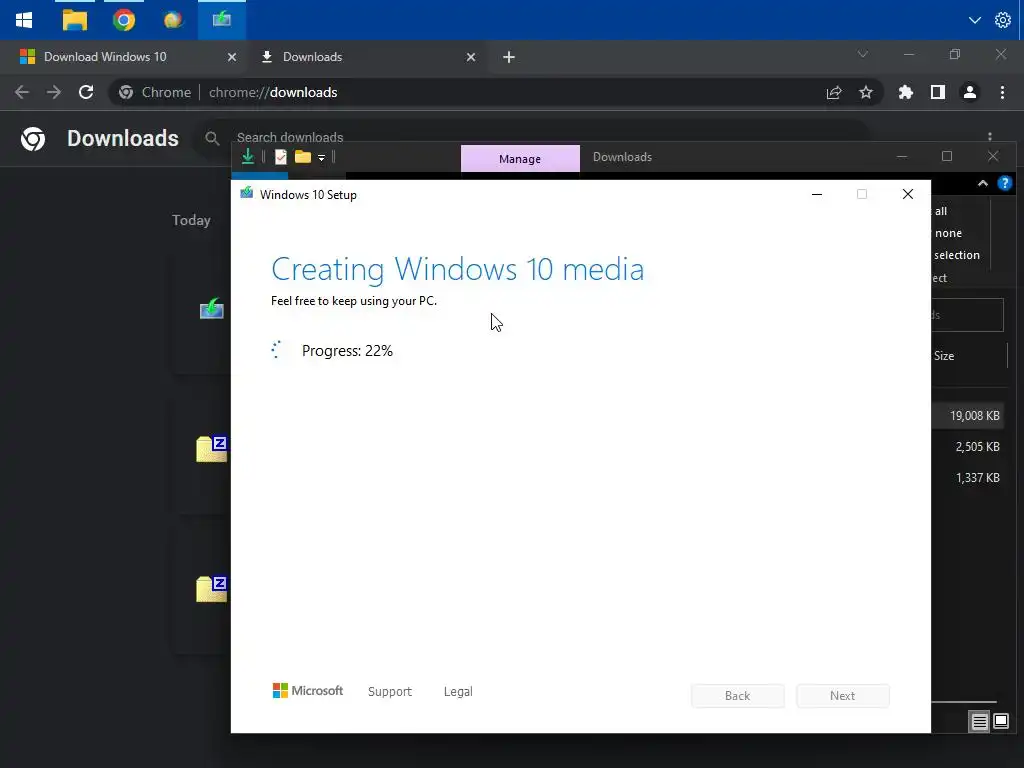This screenshot has width=1024, height=768.
Task: Click the Next button in Setup
Action: point(842,696)
